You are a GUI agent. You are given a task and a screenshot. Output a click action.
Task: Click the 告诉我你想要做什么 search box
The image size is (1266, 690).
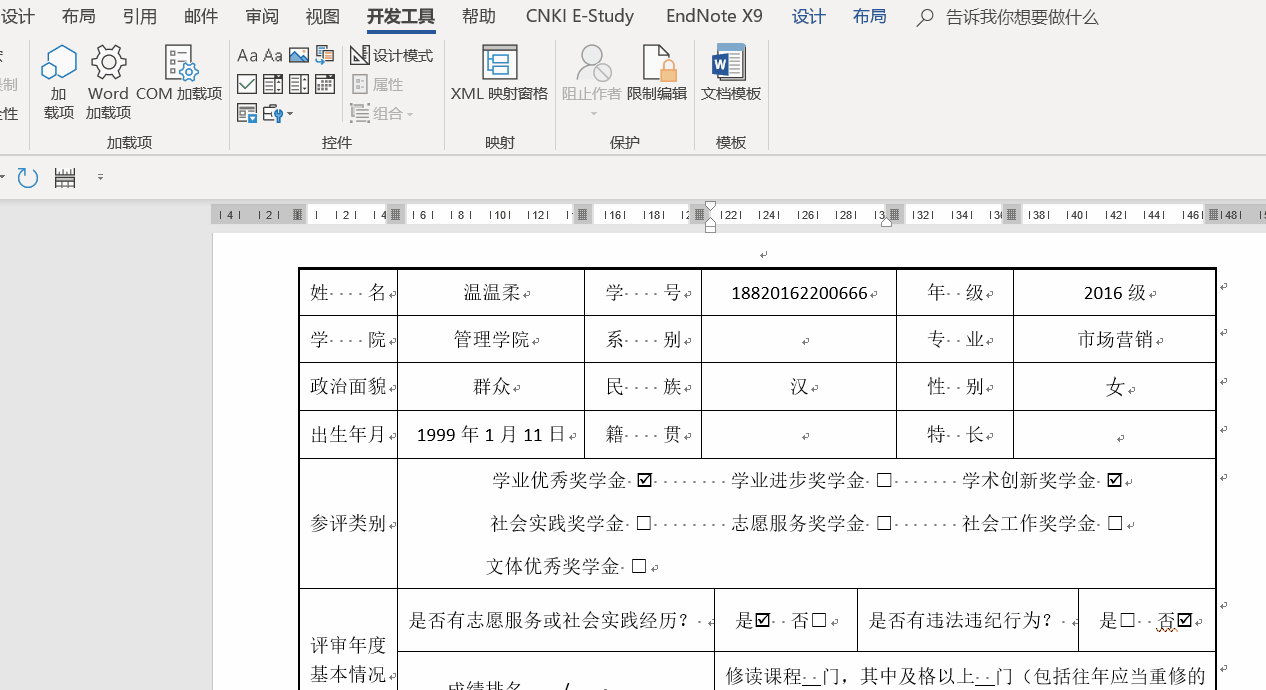coord(1020,17)
